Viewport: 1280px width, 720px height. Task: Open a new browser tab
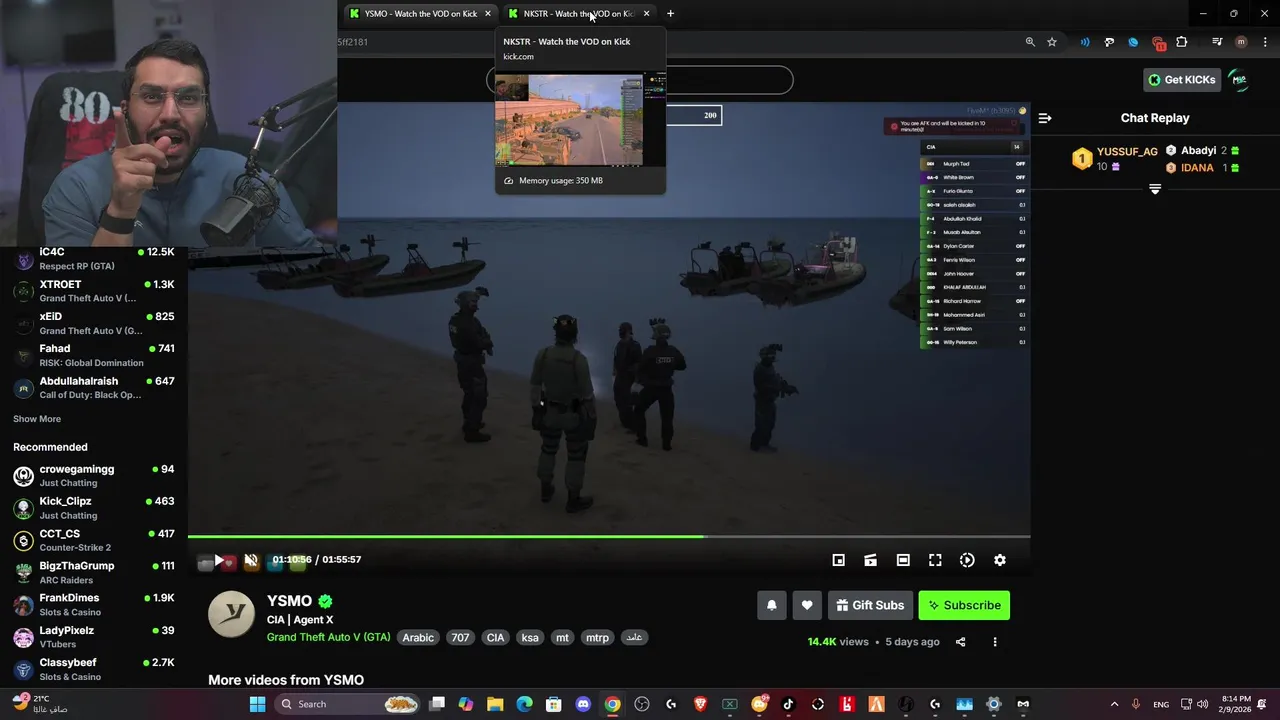pos(670,13)
